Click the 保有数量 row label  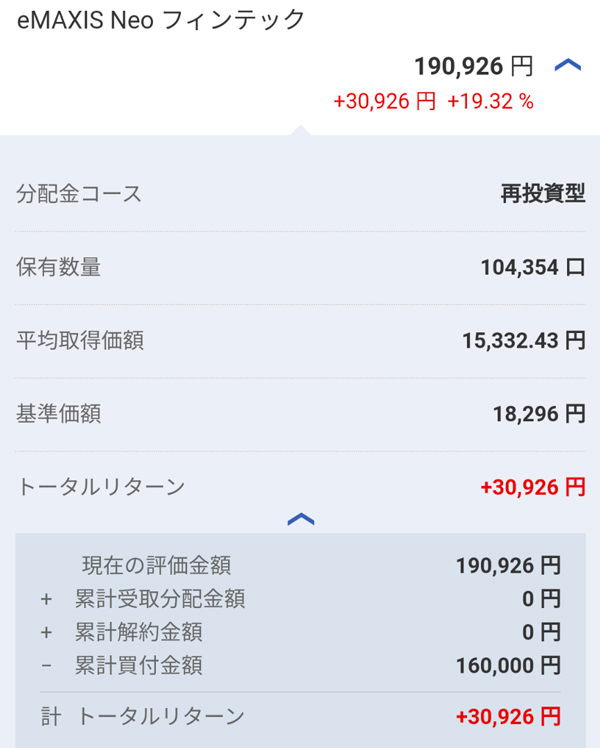(x=59, y=267)
